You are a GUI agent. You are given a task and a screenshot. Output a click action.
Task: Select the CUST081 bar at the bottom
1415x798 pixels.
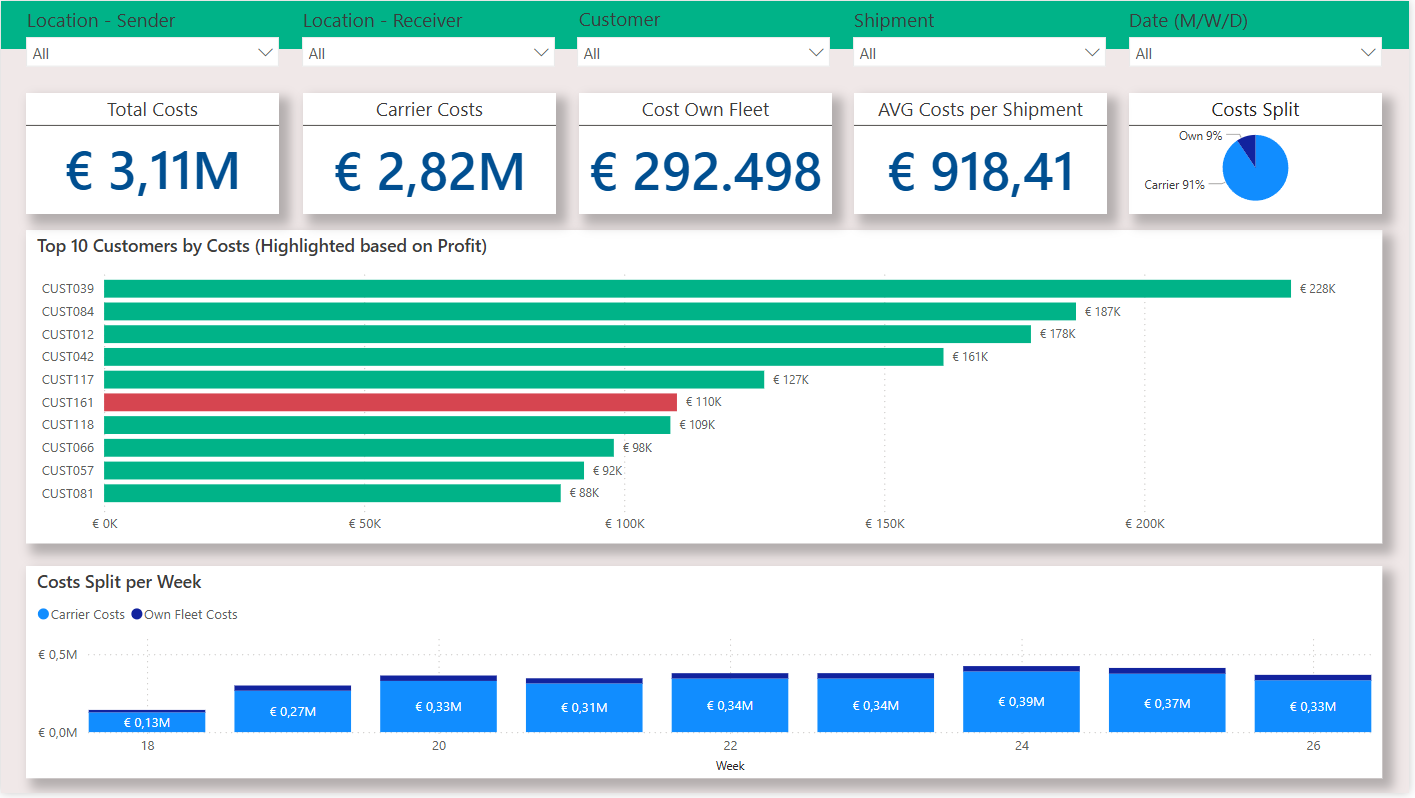pyautogui.click(x=332, y=493)
